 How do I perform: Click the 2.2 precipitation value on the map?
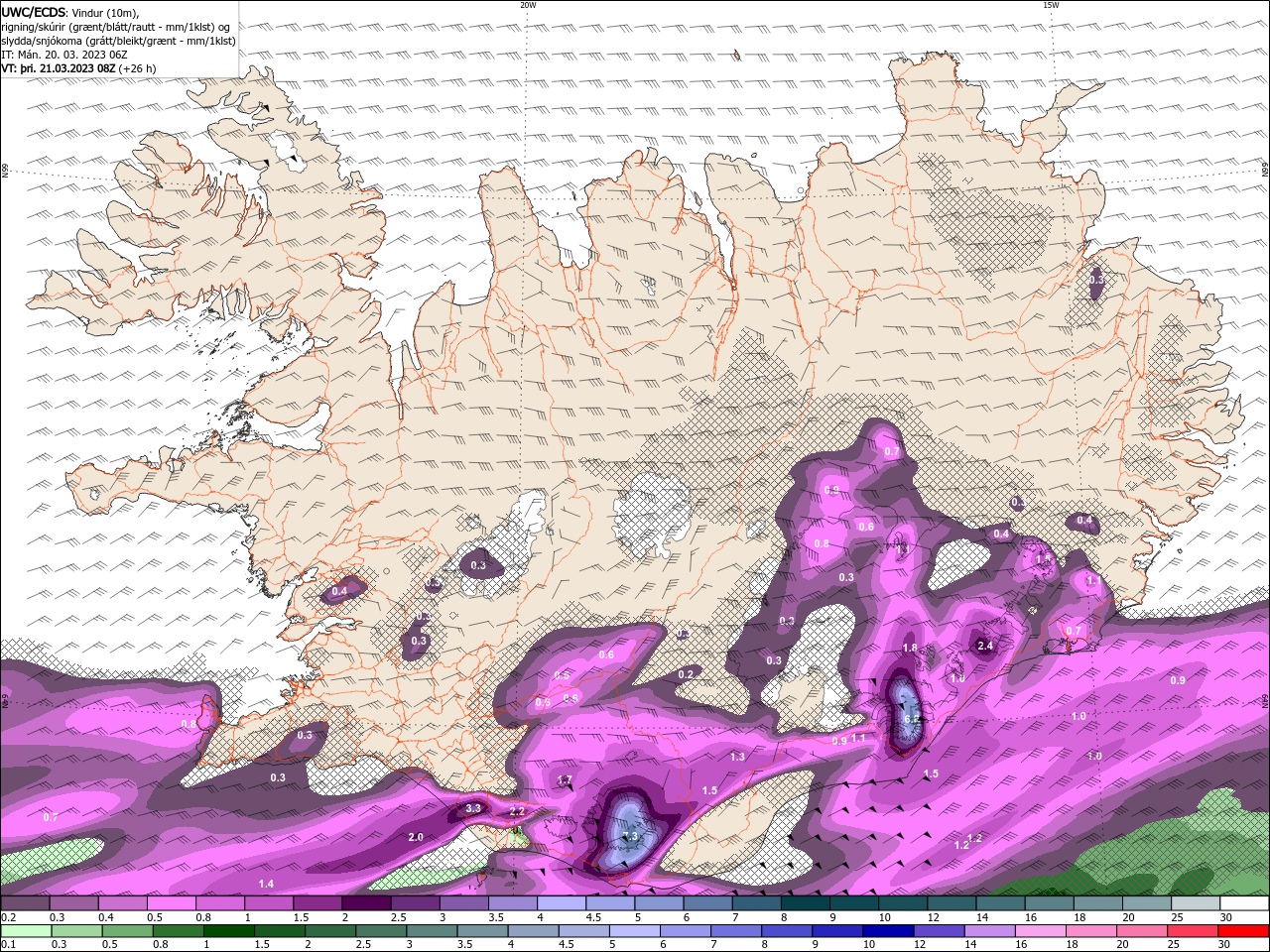517,811
